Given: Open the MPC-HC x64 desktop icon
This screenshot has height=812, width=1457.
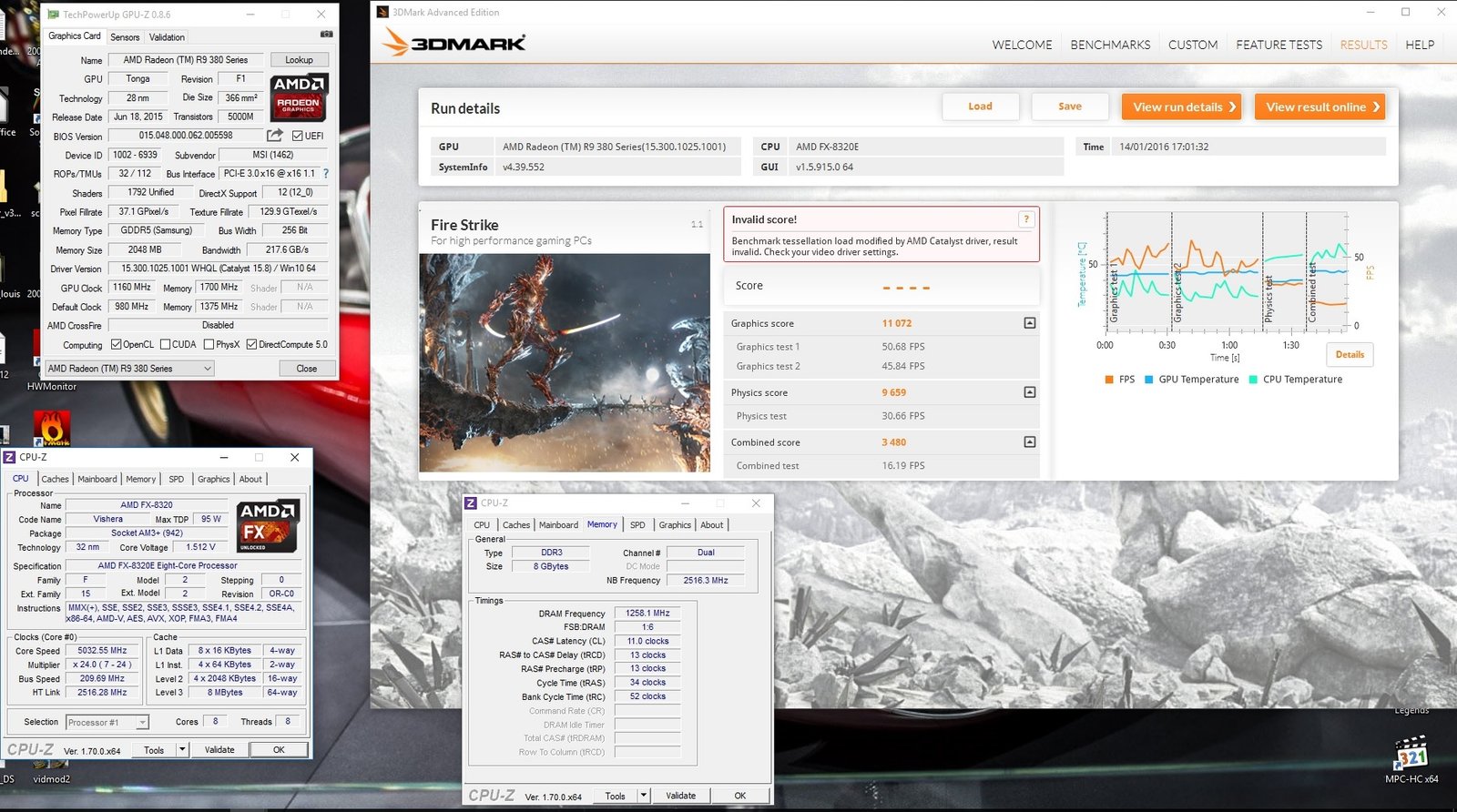Looking at the screenshot, I should pos(1411,760).
